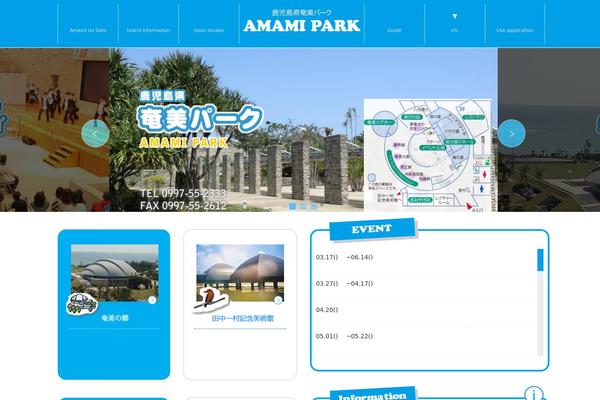Click the stage performance slide on left
Image resolution: width=600 pixels, height=400 pixels.
pyautogui.click(x=54, y=130)
